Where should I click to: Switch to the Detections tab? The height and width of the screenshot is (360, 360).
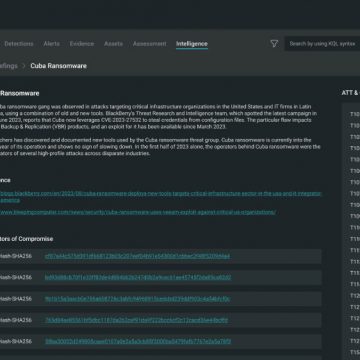19,44
